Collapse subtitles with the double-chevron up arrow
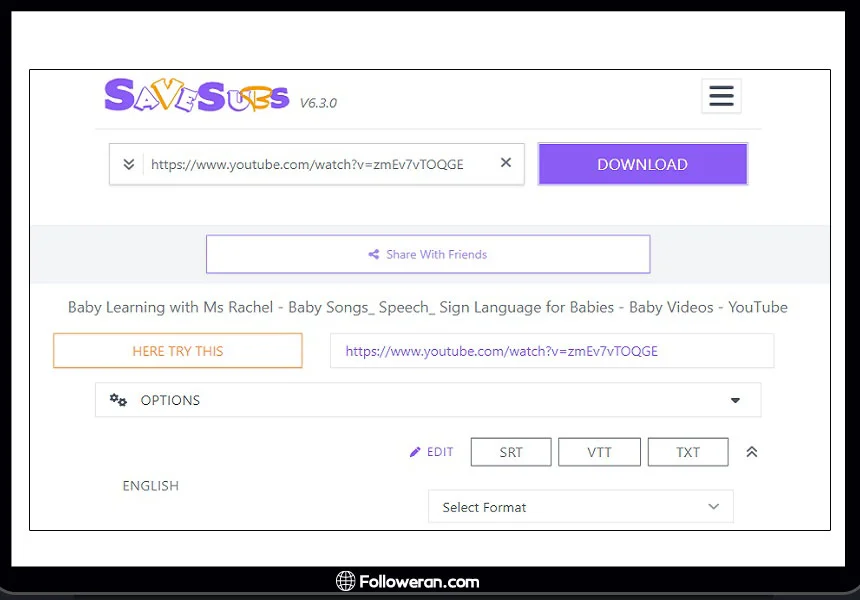Screen dimensions: 860x600 tap(752, 452)
